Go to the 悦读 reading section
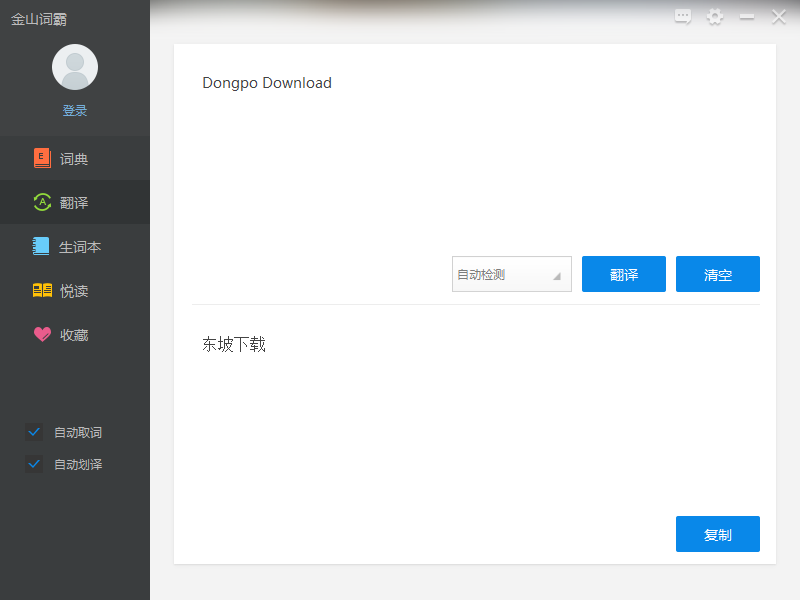Viewport: 800px width, 600px height. 75,291
